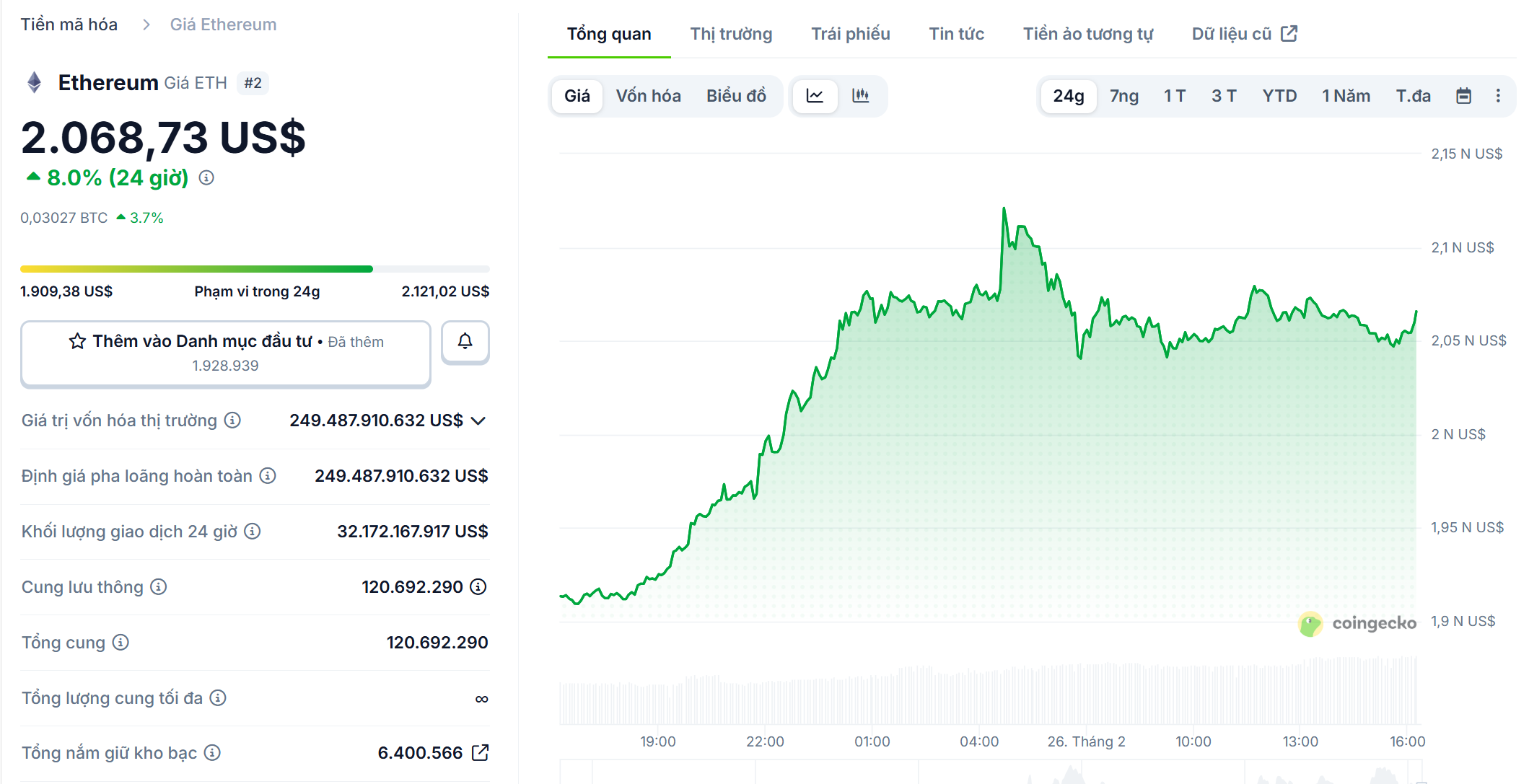Go back via Tiền mã hóa breadcrumb link

click(69, 24)
